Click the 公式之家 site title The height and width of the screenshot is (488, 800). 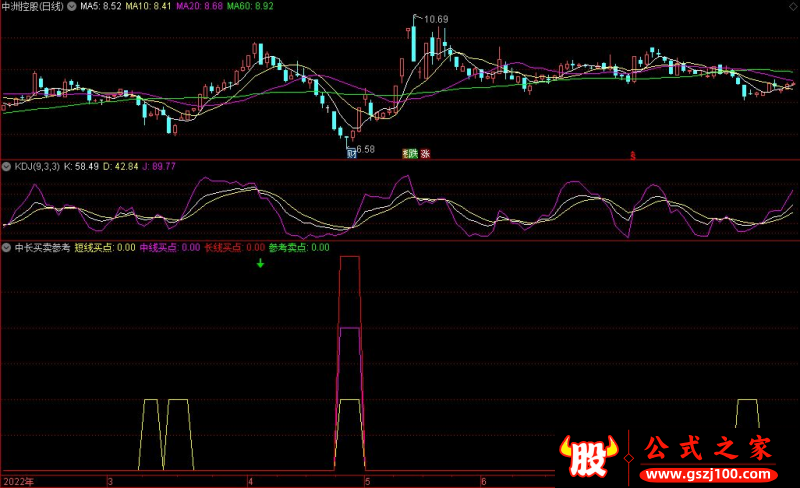pos(708,448)
